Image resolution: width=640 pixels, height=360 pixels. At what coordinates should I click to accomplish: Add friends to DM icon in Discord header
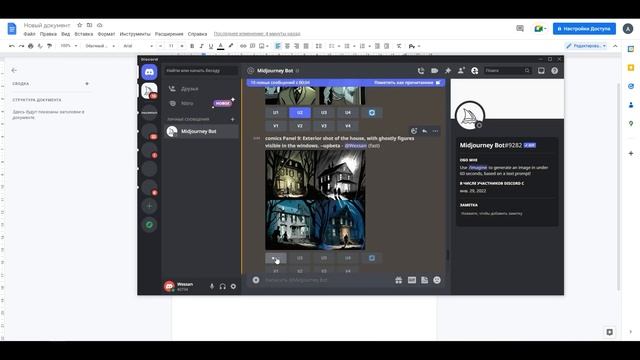pos(461,71)
